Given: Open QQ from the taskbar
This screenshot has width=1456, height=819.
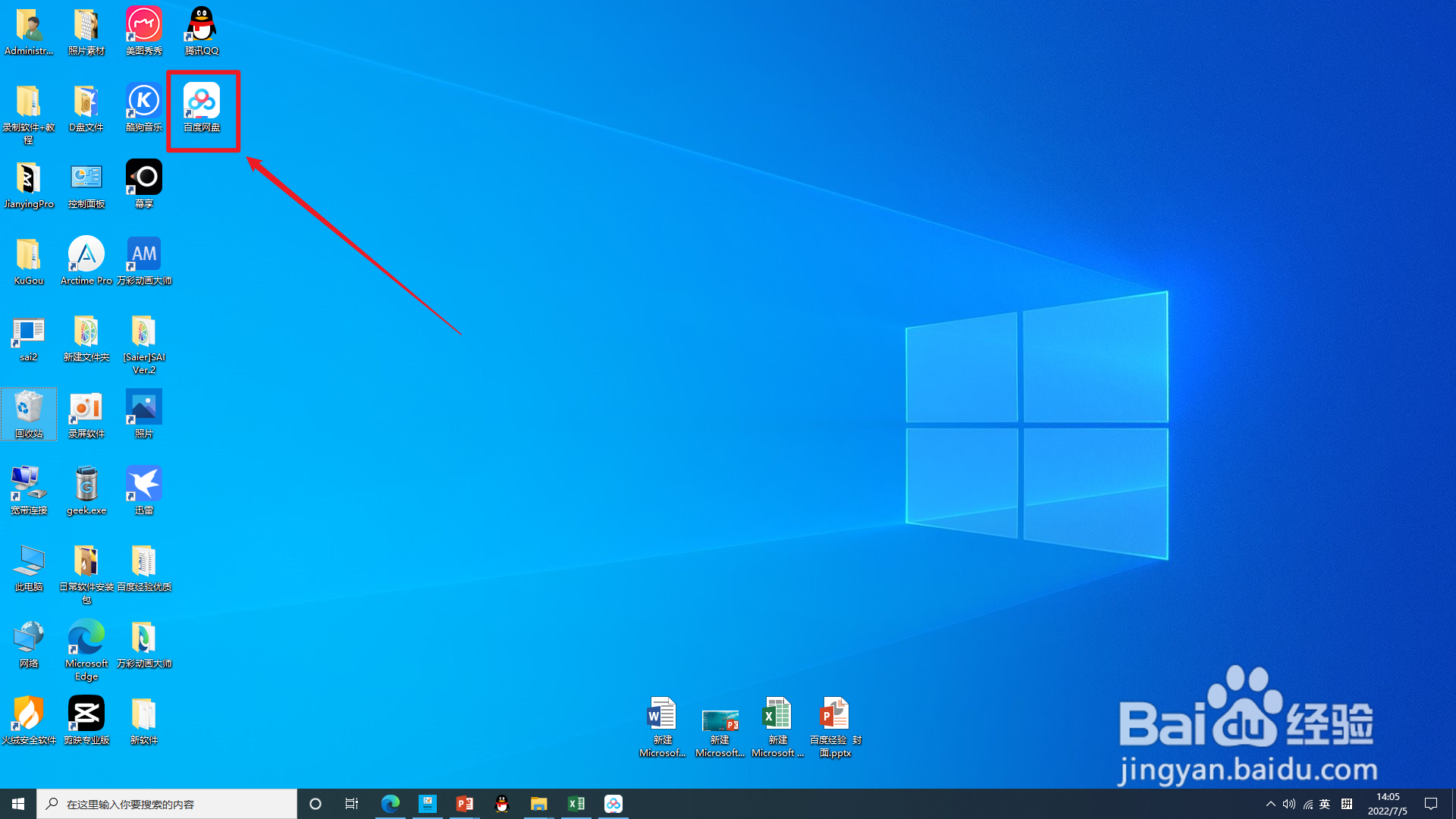Looking at the screenshot, I should coord(502,804).
